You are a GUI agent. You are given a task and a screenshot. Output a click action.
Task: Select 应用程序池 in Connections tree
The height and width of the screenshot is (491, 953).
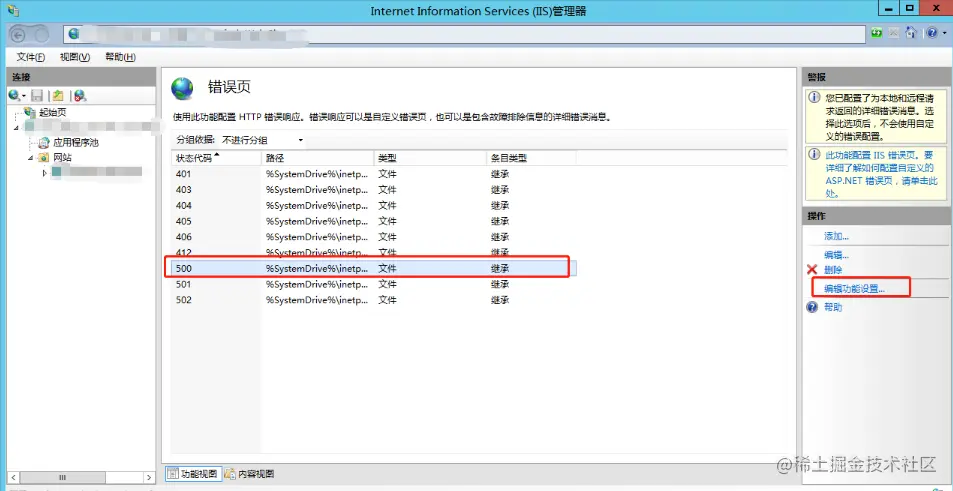[76, 143]
